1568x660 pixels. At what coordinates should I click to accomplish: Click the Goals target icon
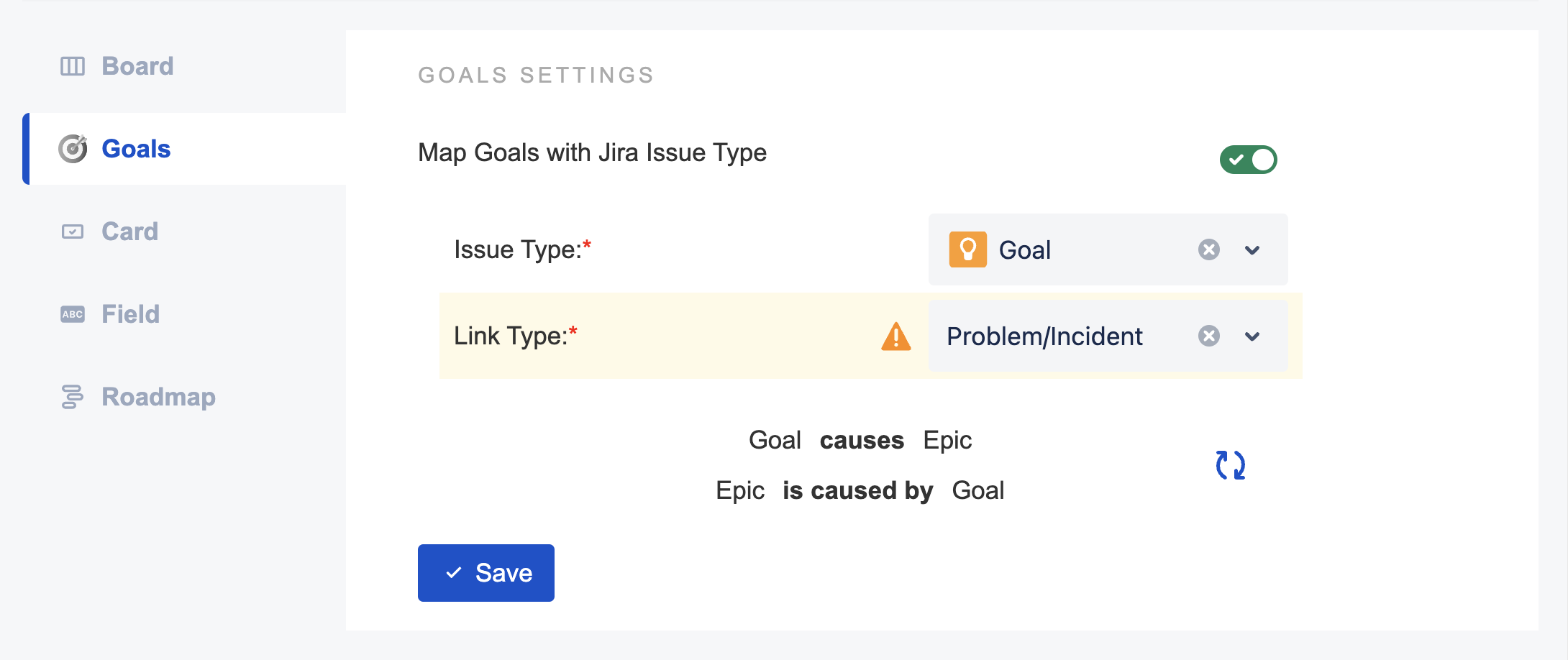click(x=73, y=149)
